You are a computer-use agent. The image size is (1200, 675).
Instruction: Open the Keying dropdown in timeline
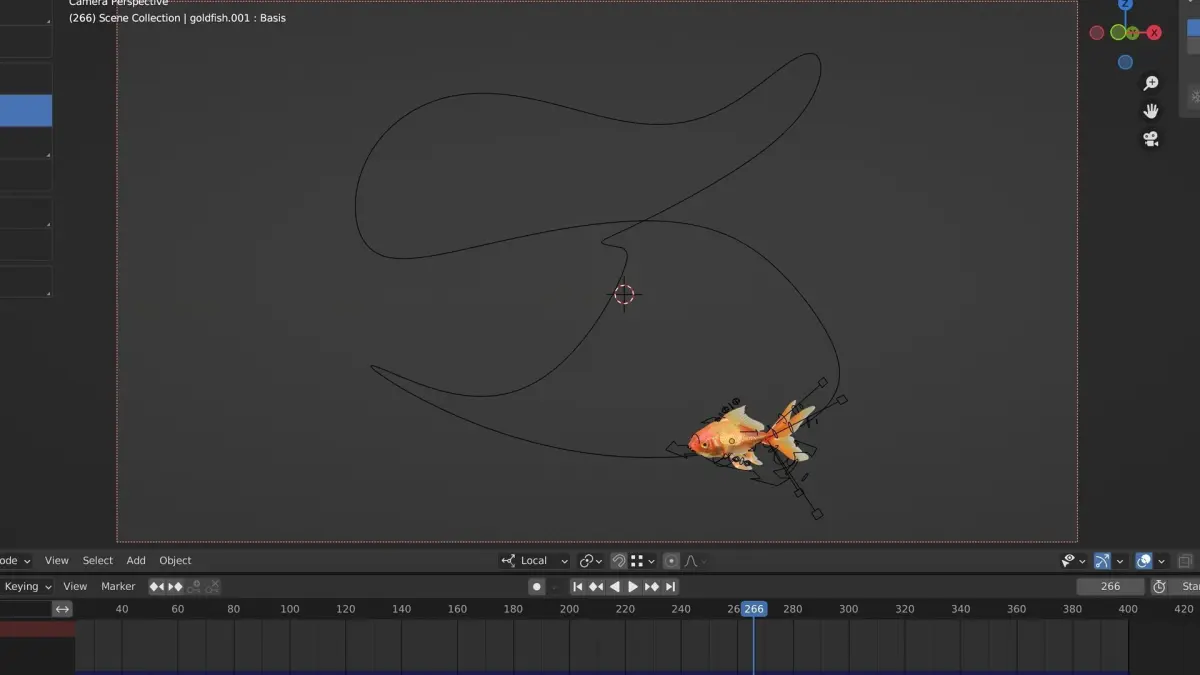pyautogui.click(x=27, y=587)
